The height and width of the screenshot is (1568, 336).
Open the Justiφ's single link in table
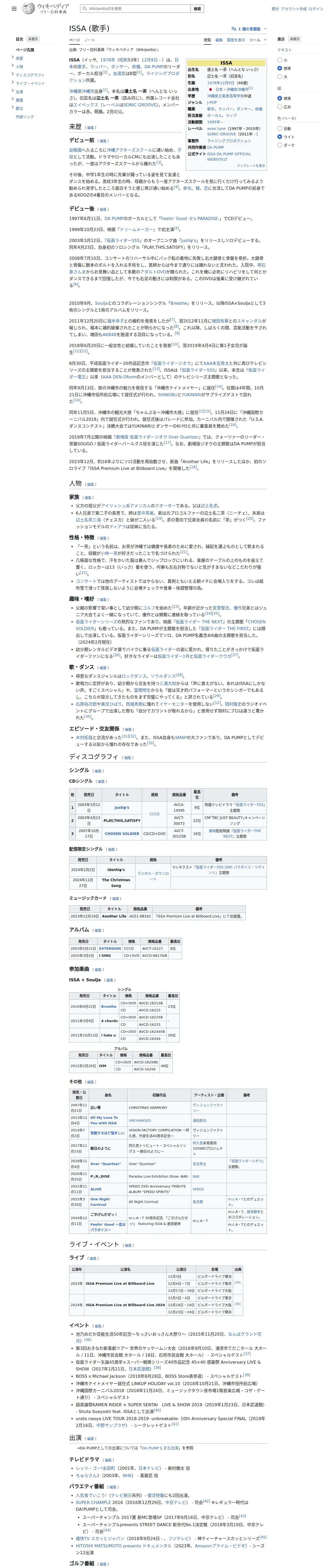click(122, 808)
